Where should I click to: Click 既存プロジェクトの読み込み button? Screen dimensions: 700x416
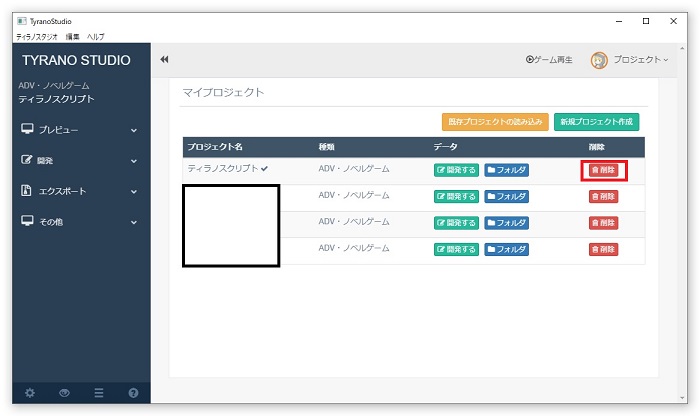(495, 122)
